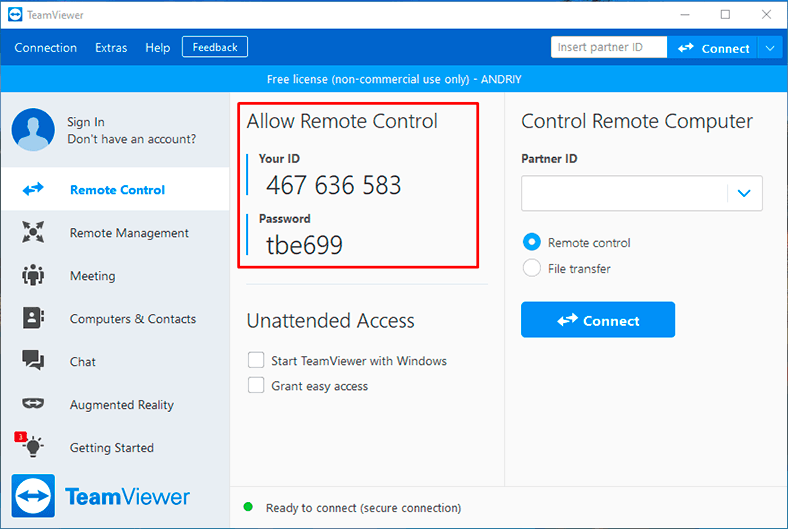This screenshot has height=529, width=788.
Task: Click the Sign In link
Action: (x=86, y=122)
